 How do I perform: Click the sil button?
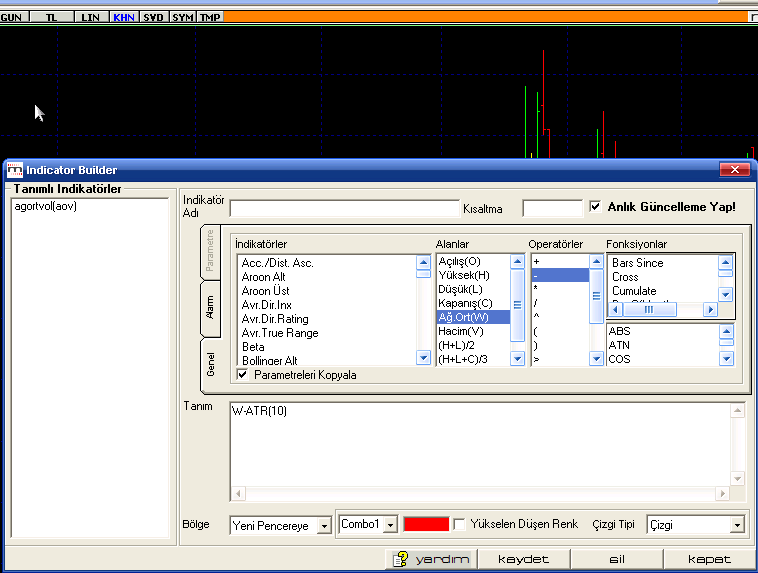tap(617, 559)
